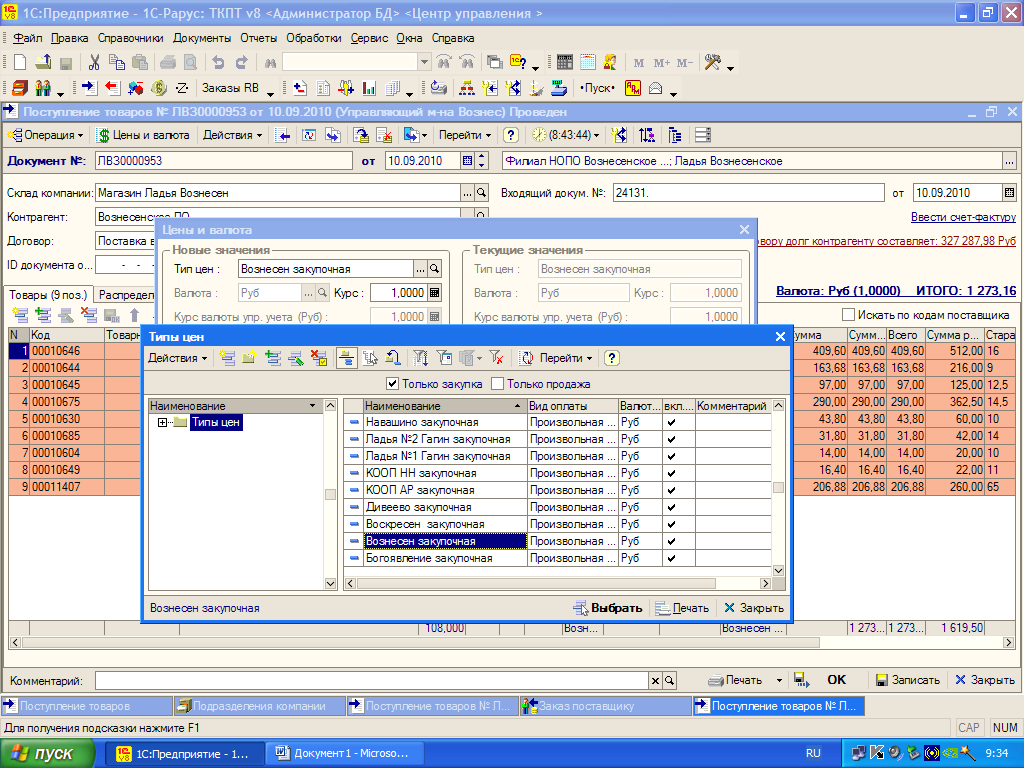
Task: Toggle вкл. checkmark in КООП АР закупочная row
Action: [671, 490]
